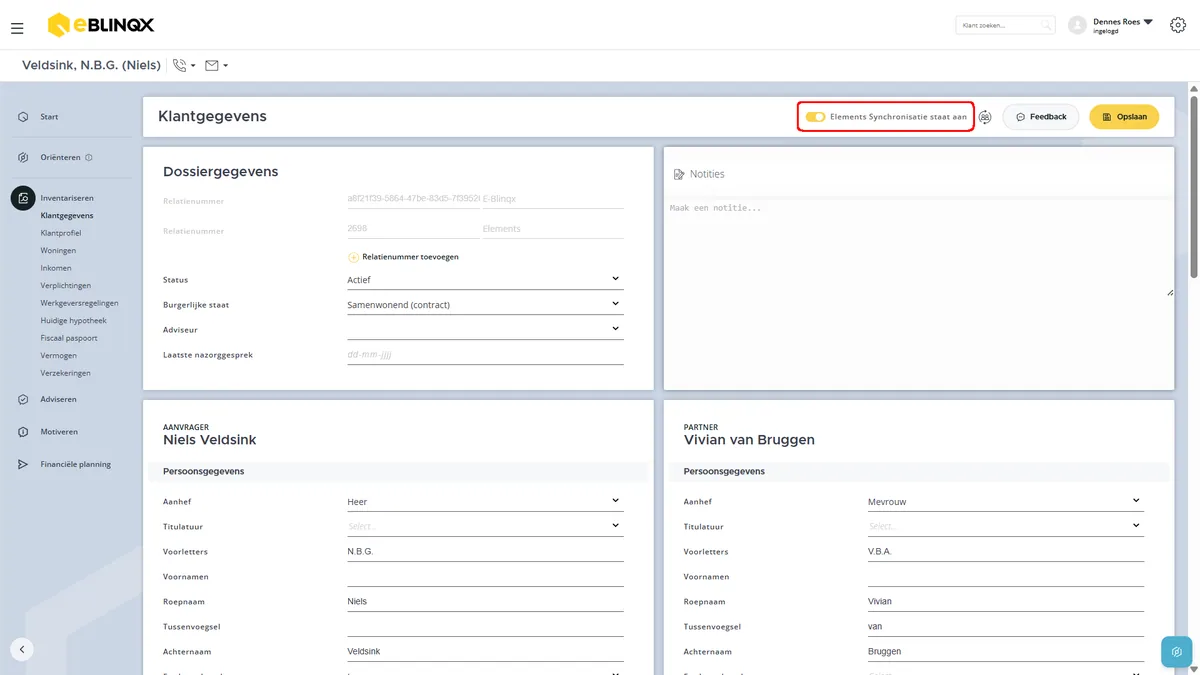Image resolution: width=1200 pixels, height=675 pixels.
Task: Go to Klantprofiel in the sidebar
Action: click(61, 233)
